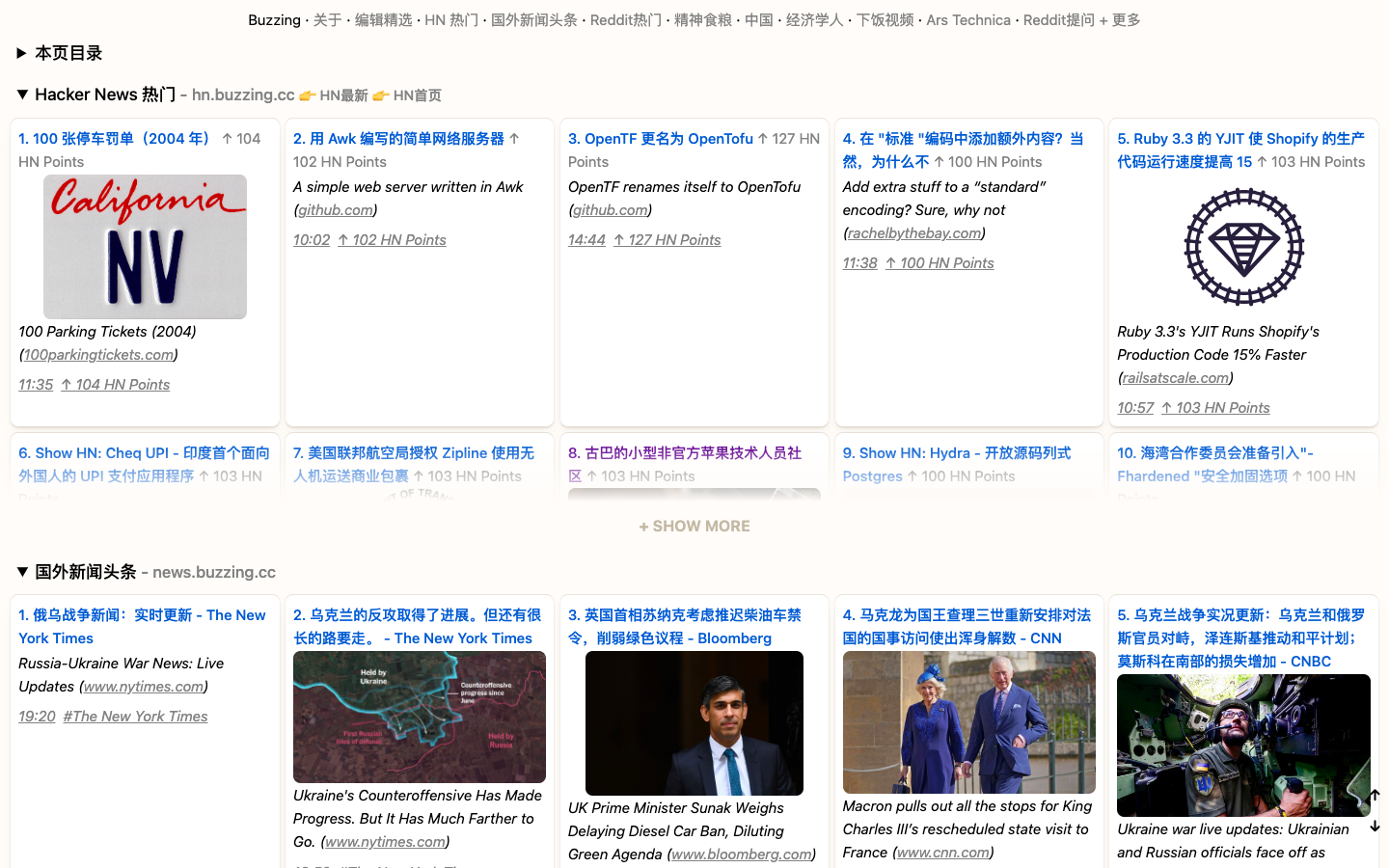
Task: Click the California NV license plate thumbnail
Action: tap(145, 247)
